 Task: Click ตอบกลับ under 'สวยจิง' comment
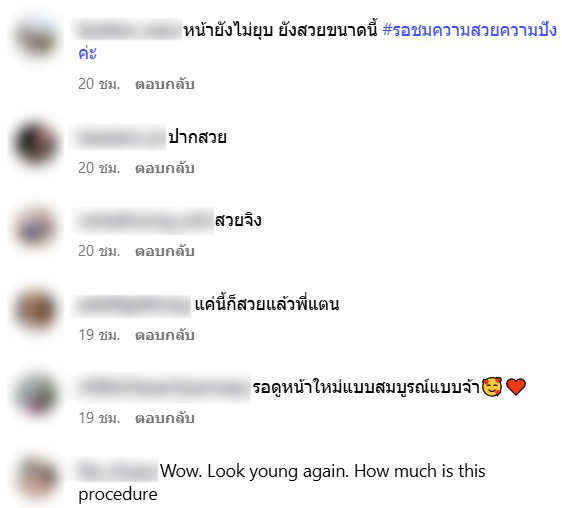pyautogui.click(x=165, y=251)
